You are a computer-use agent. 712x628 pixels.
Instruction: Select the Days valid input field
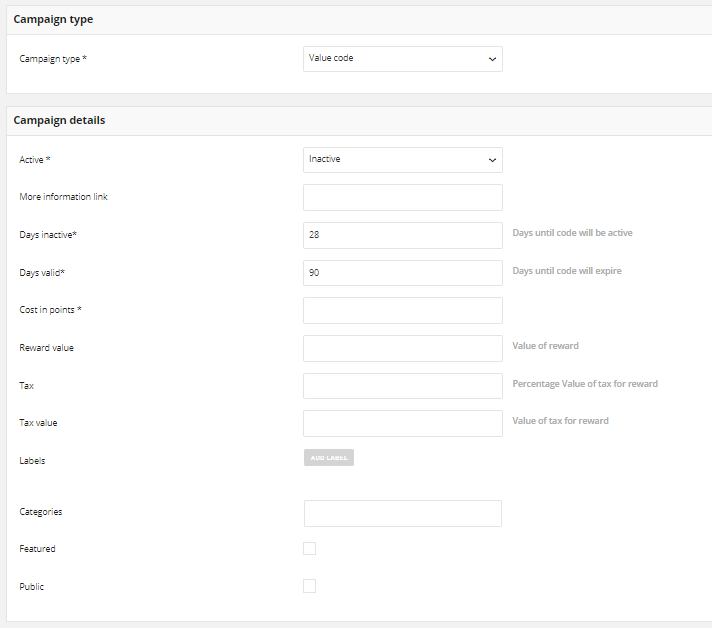403,273
